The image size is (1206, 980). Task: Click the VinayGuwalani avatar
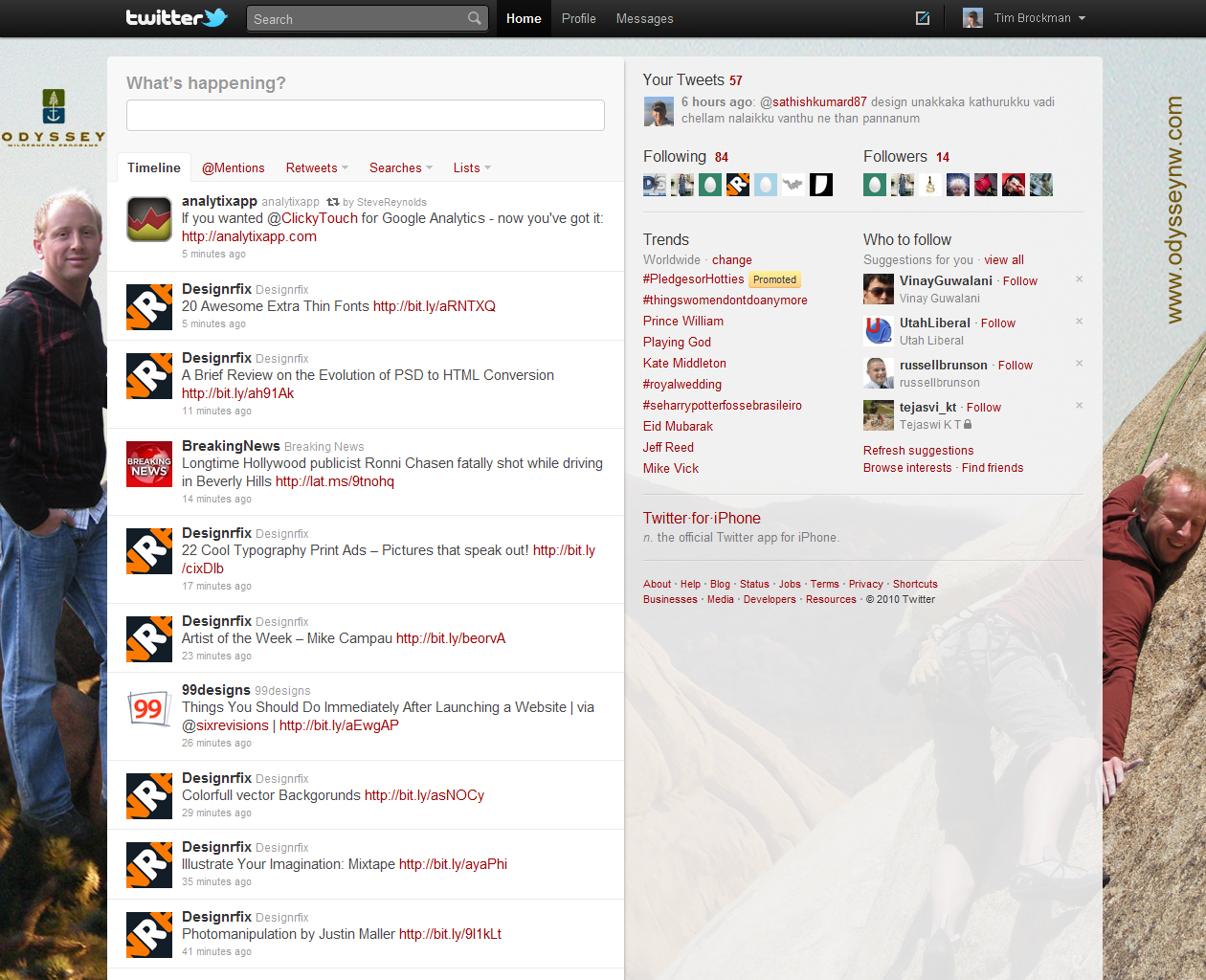coord(879,289)
